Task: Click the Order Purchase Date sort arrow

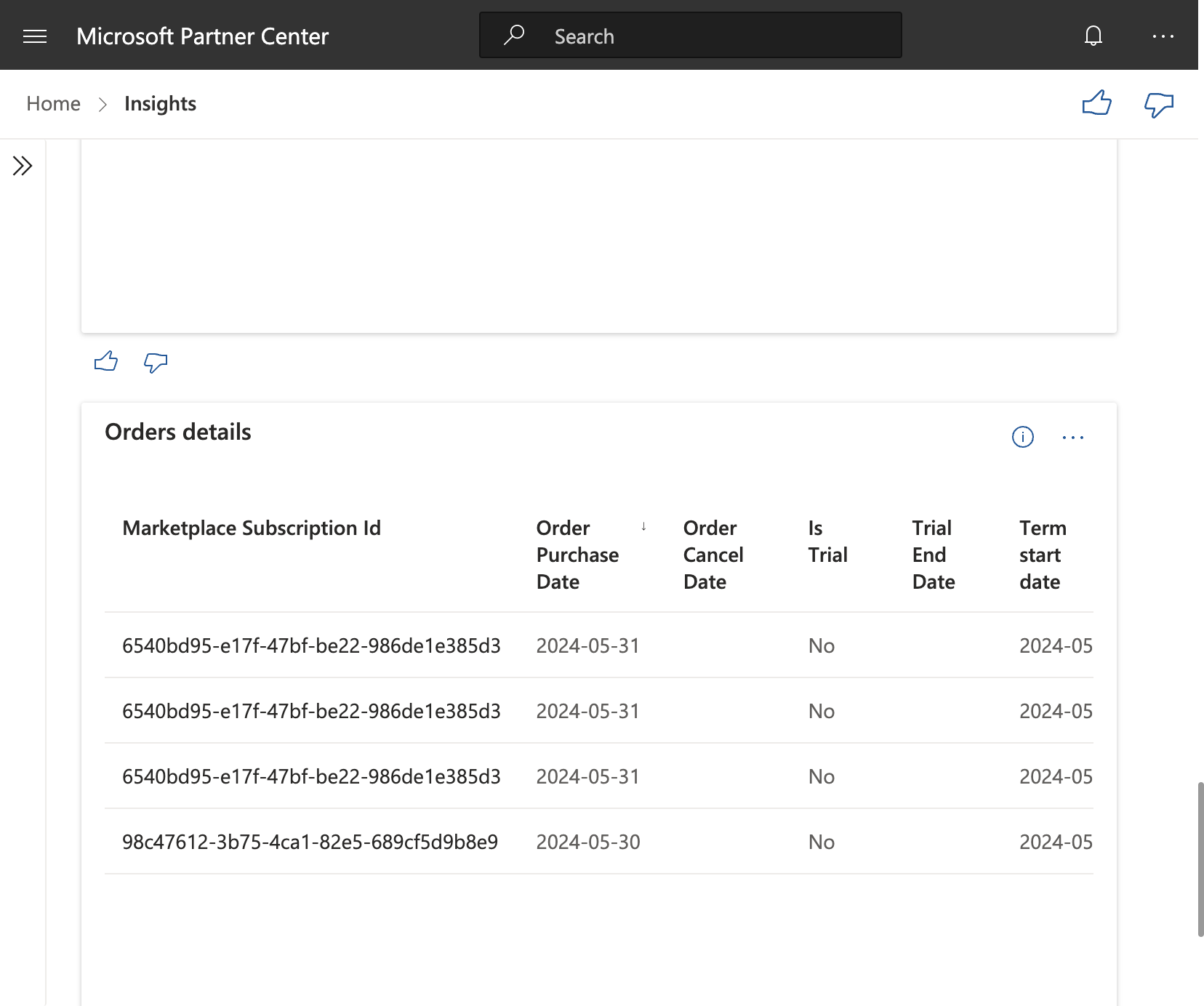Action: pos(643,526)
